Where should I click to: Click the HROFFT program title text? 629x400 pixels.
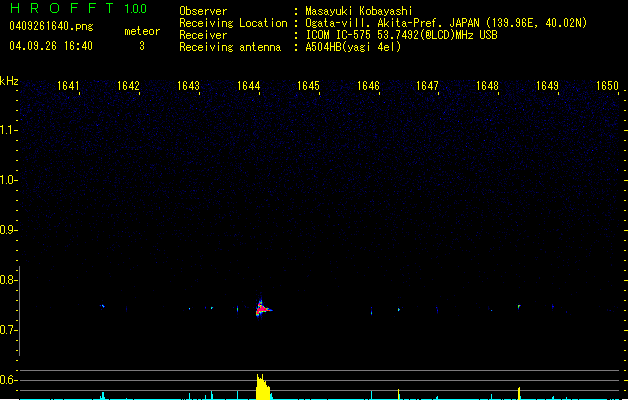[x=62, y=8]
